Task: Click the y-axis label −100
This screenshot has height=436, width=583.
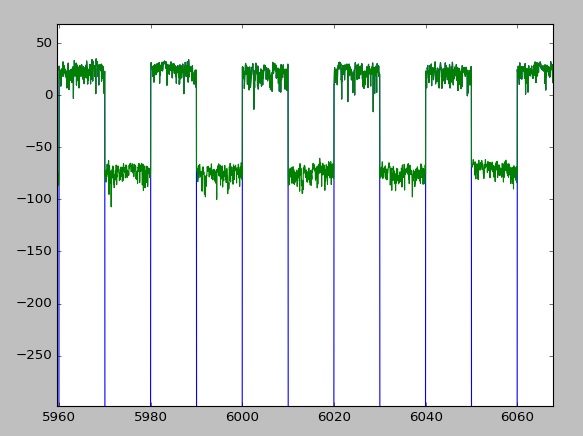Action: tap(35, 199)
